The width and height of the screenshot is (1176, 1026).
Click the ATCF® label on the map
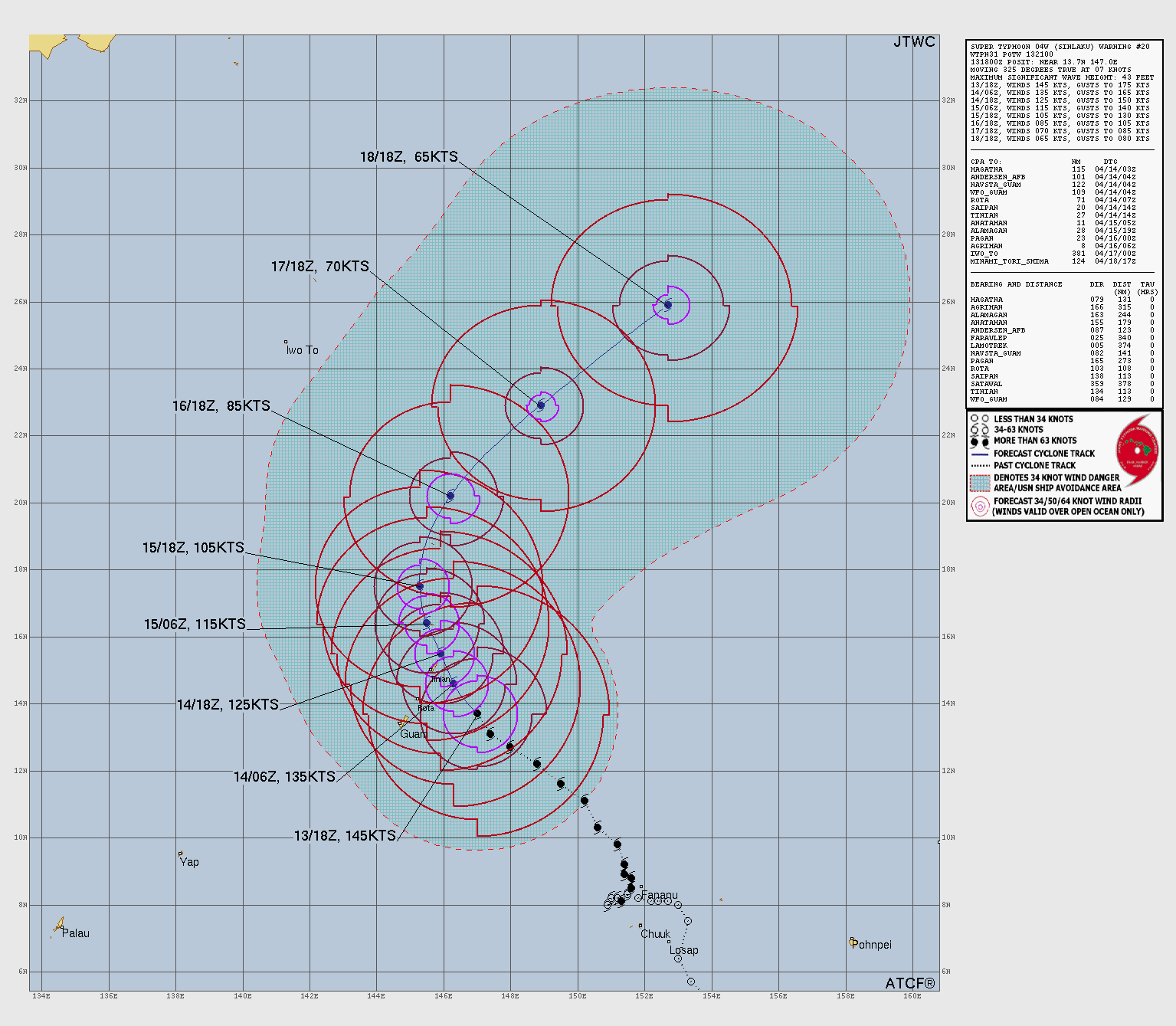910,983
